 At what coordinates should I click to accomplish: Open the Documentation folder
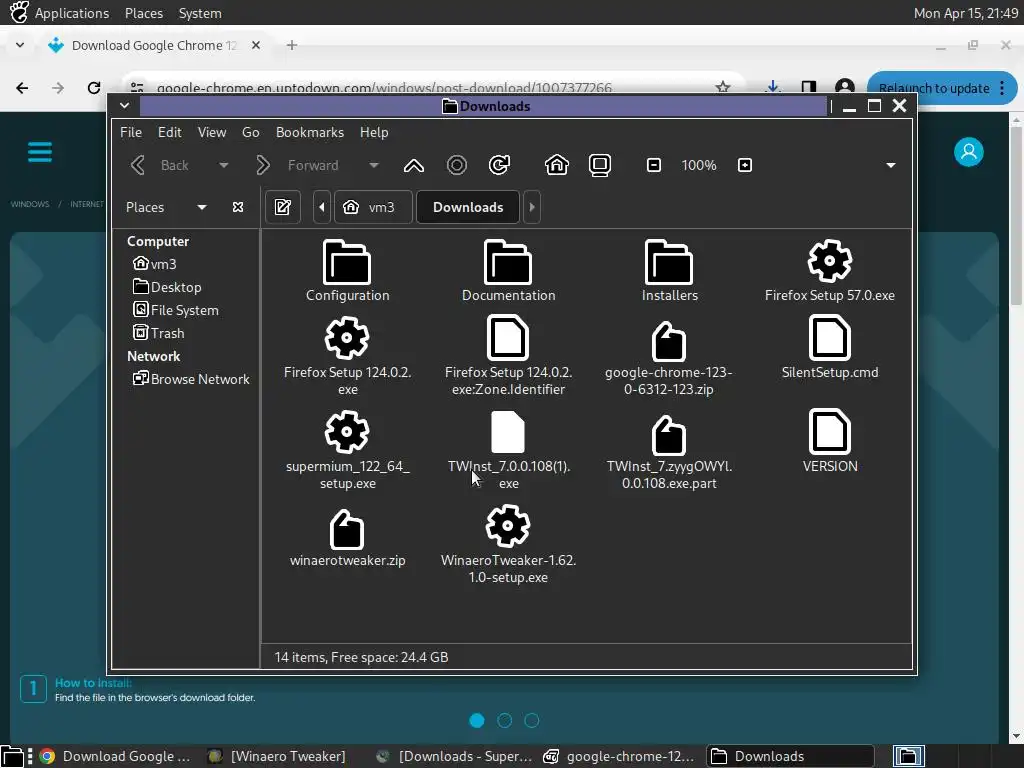(x=508, y=262)
